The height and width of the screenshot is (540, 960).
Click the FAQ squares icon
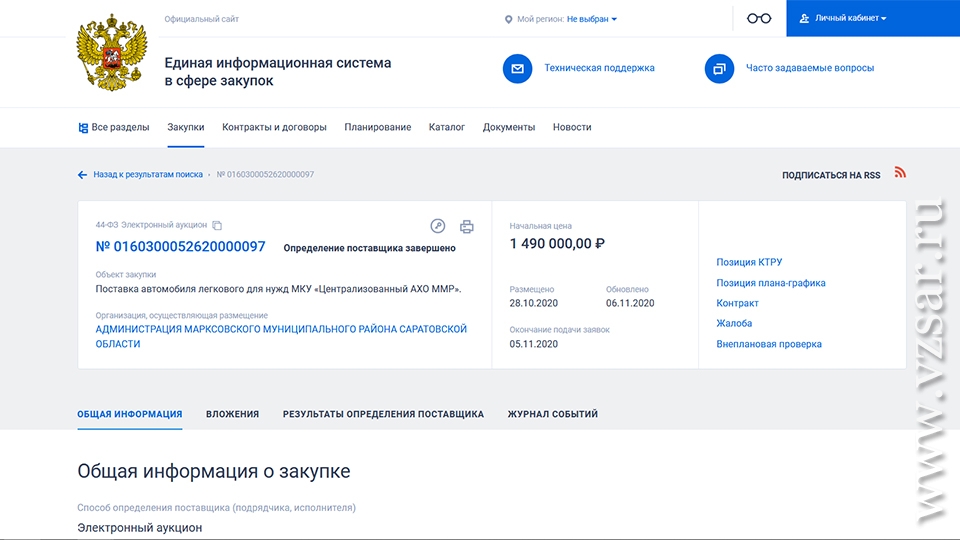tap(719, 69)
